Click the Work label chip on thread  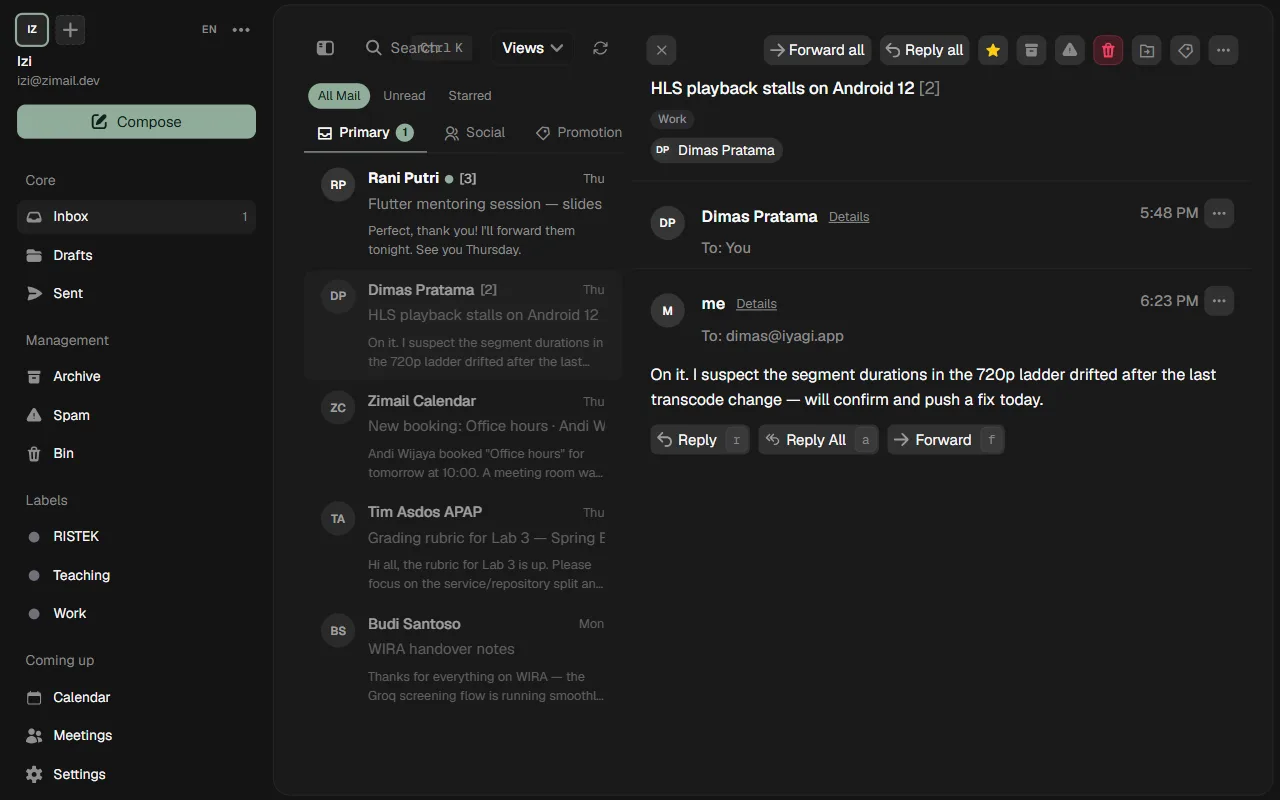click(x=672, y=119)
